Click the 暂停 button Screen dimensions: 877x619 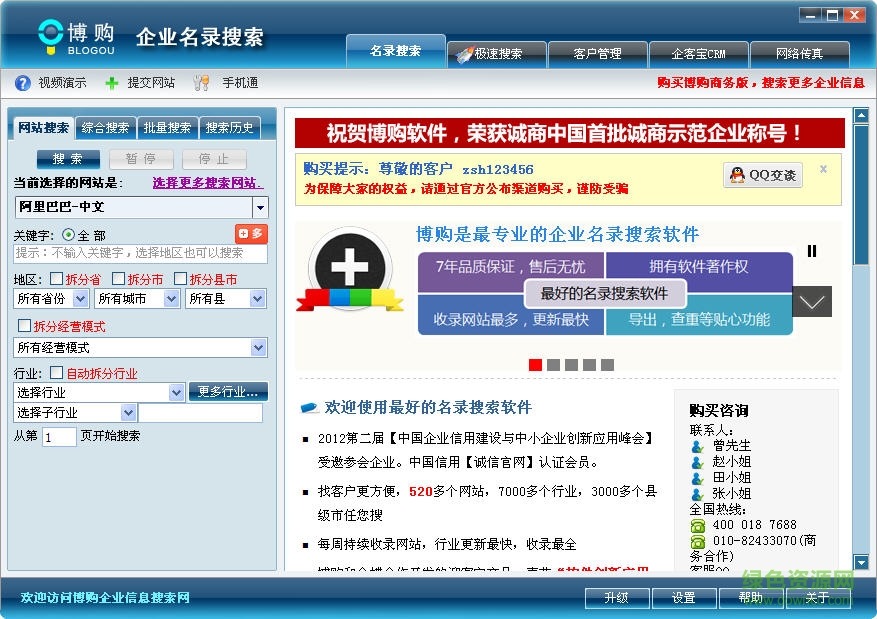141,159
